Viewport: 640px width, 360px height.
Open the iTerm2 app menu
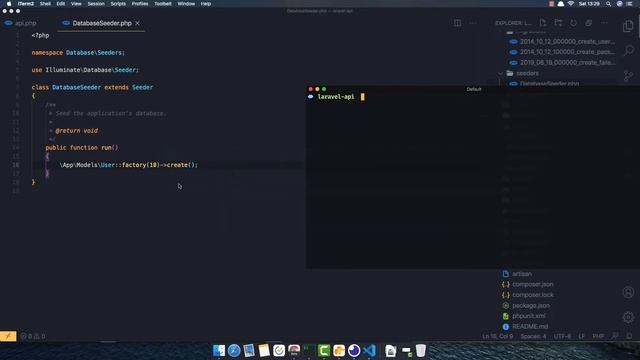point(26,4)
